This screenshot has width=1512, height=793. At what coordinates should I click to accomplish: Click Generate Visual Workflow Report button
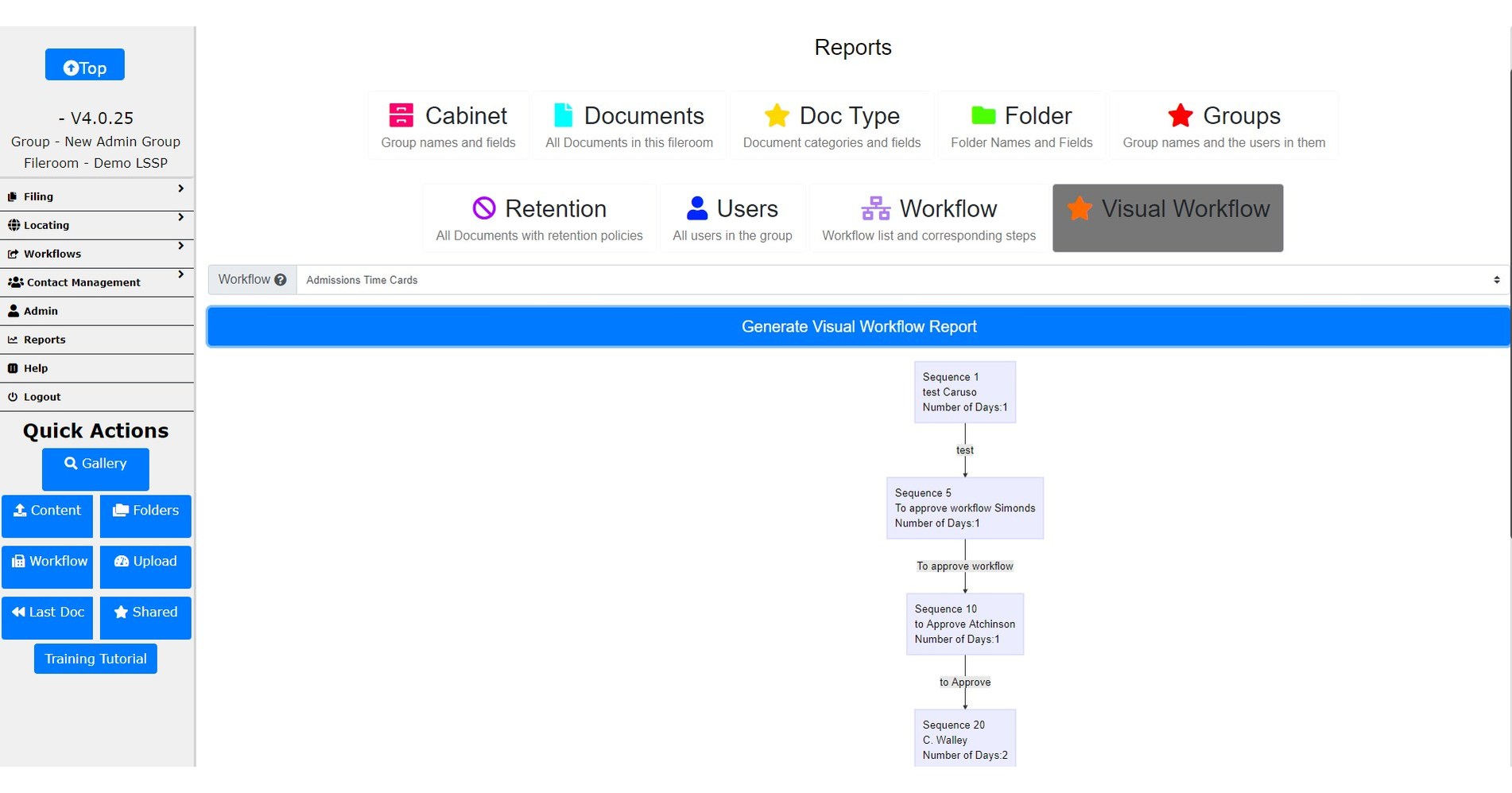[859, 327]
